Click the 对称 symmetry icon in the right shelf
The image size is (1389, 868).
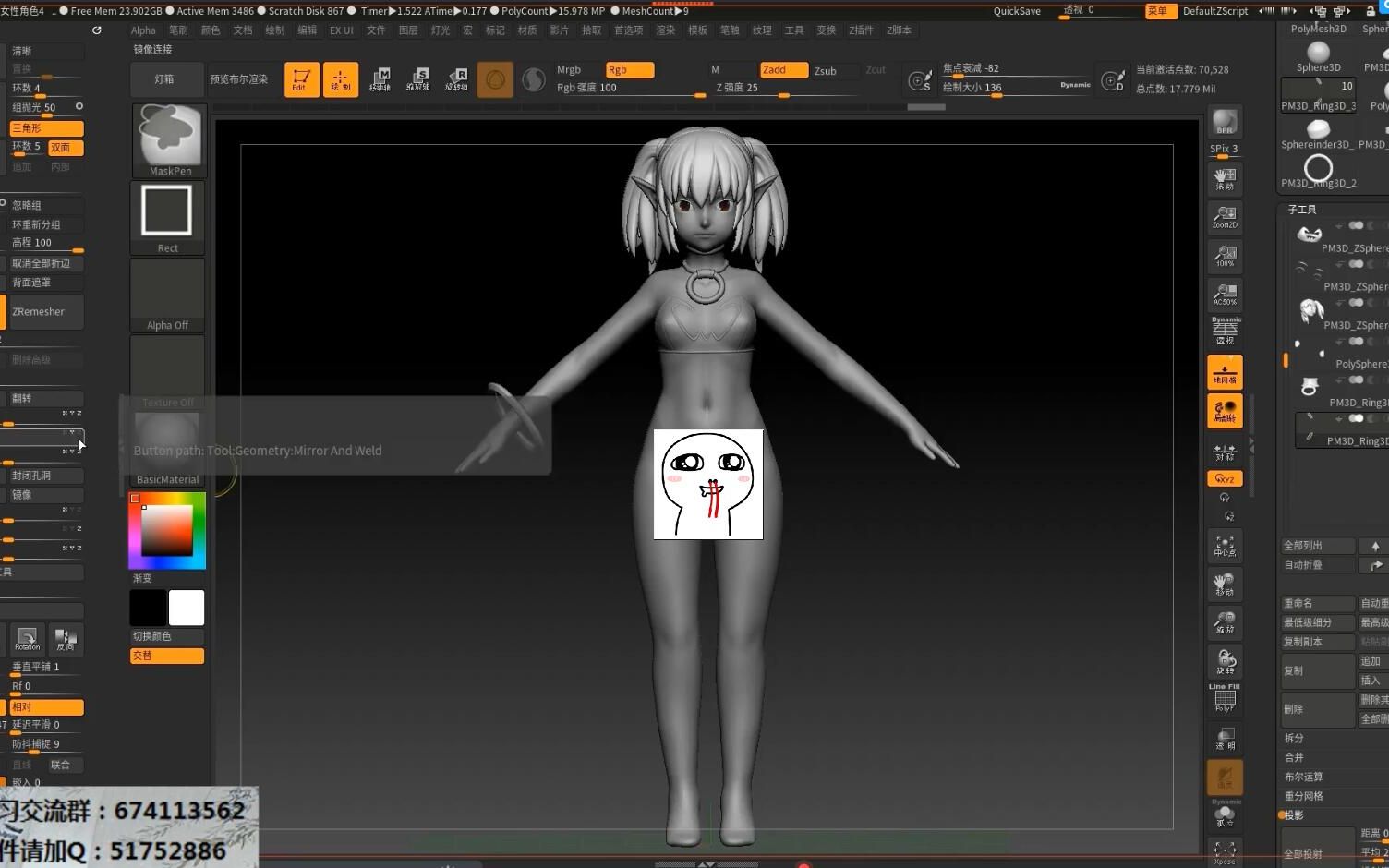pos(1225,451)
